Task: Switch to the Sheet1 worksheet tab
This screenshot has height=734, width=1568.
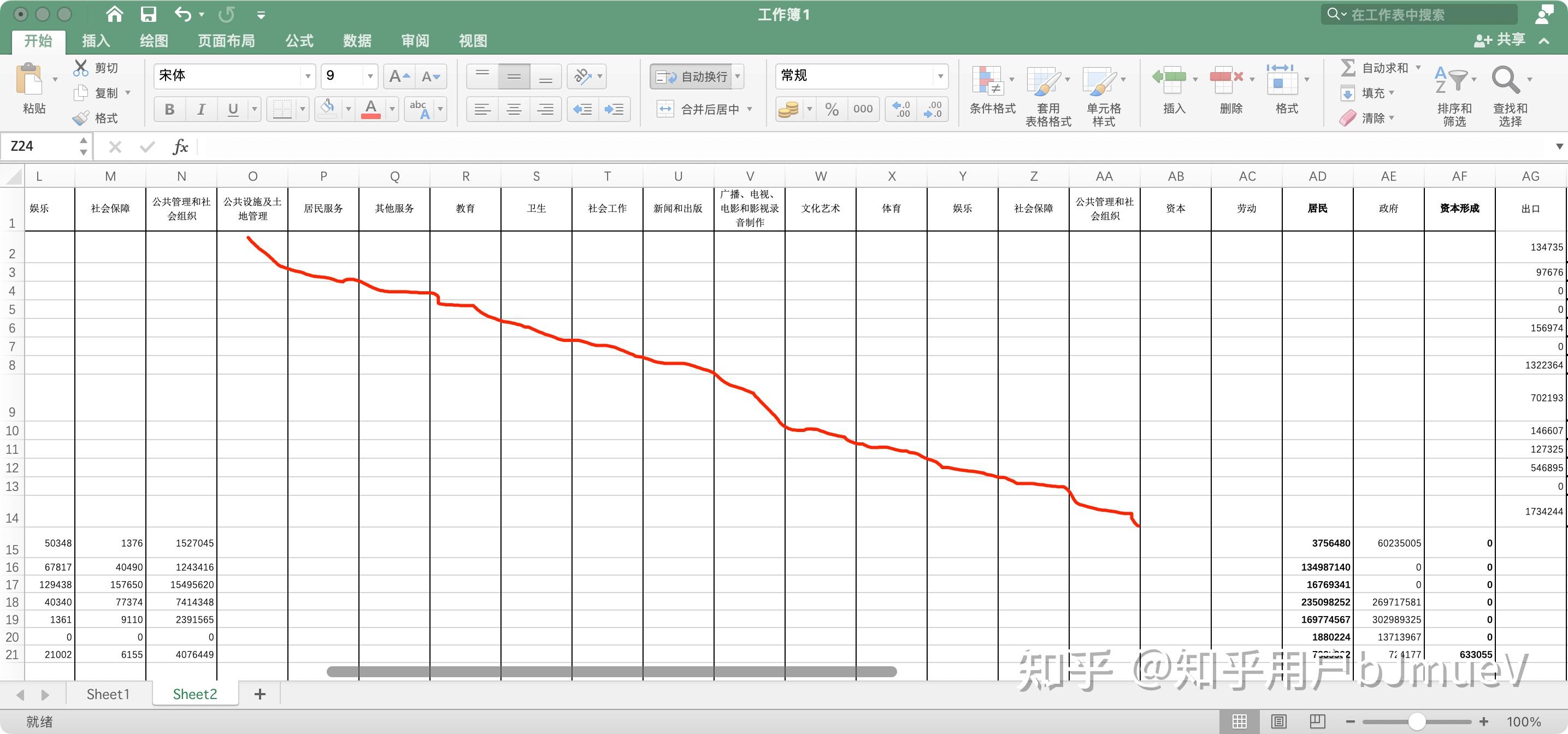Action: (x=108, y=695)
